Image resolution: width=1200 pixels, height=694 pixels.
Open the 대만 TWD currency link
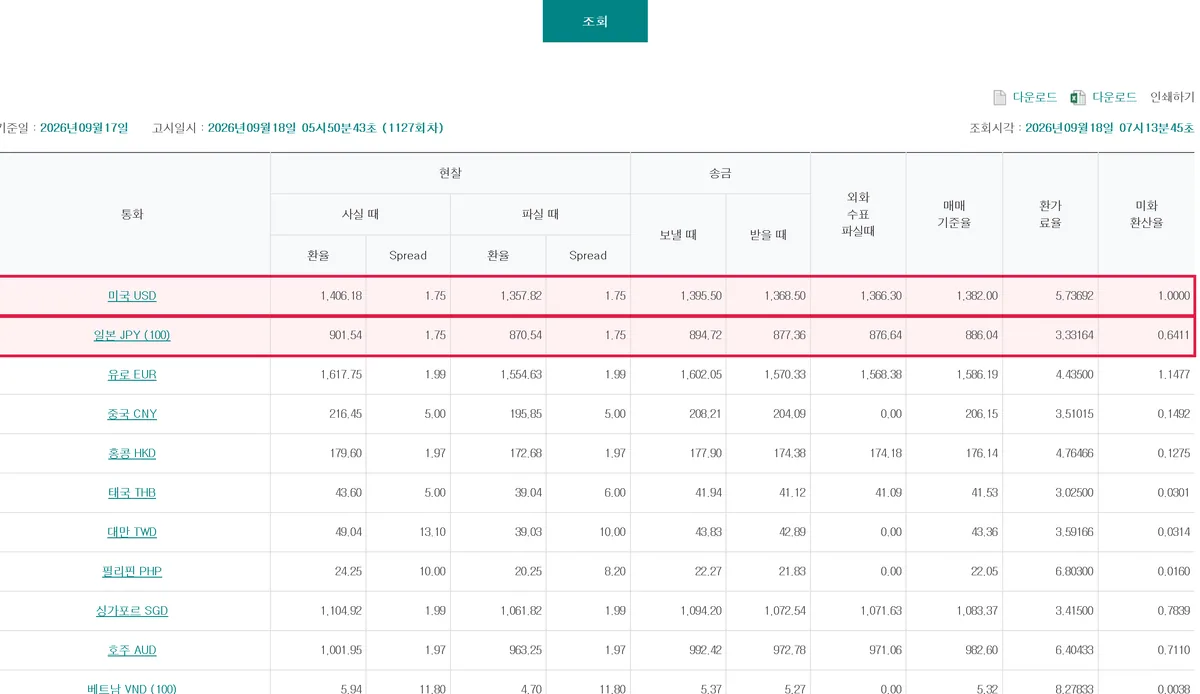(x=132, y=532)
